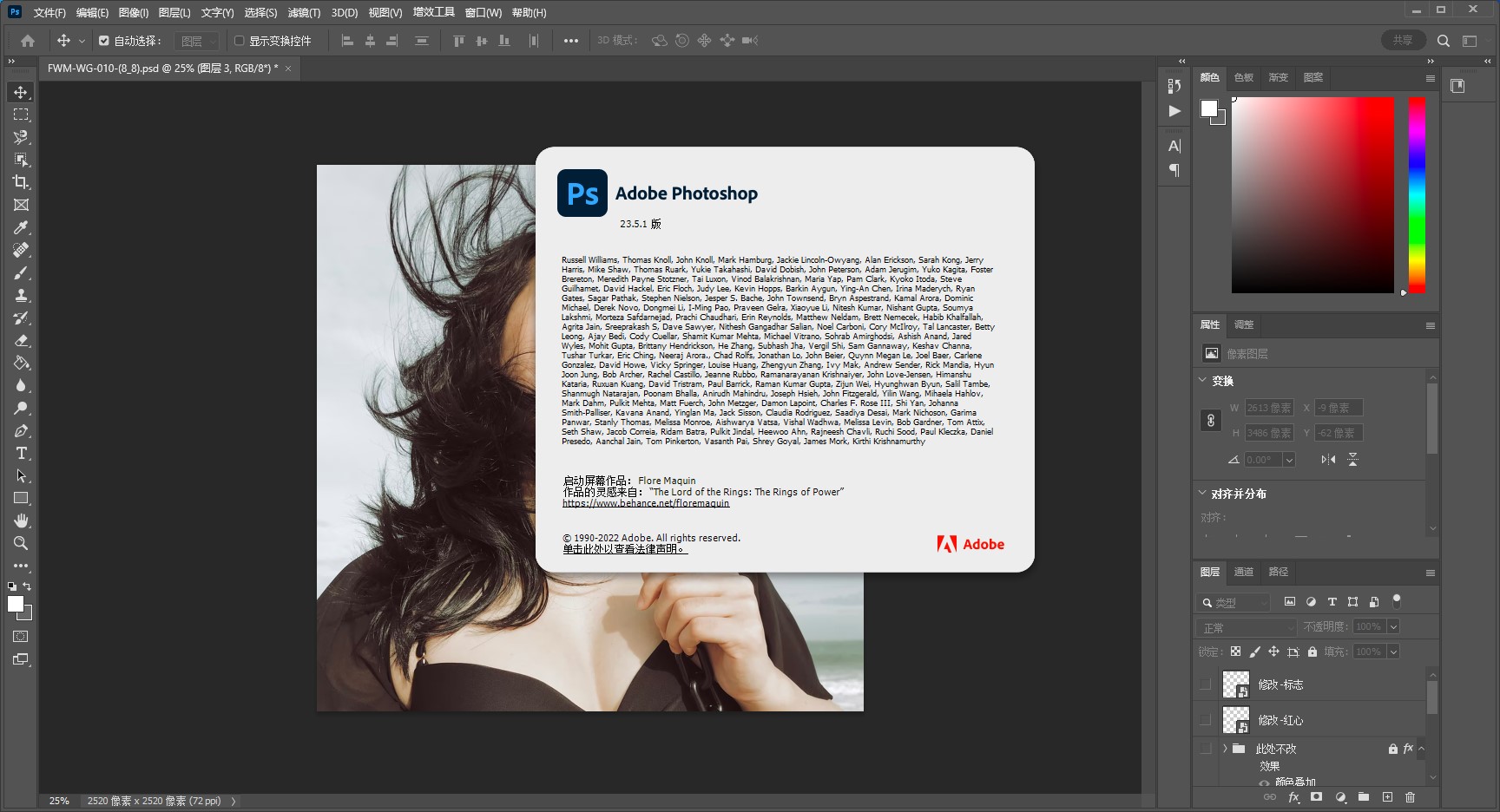Screen dimensions: 1500x812
Task: Select the Pen tool
Action: pyautogui.click(x=21, y=430)
